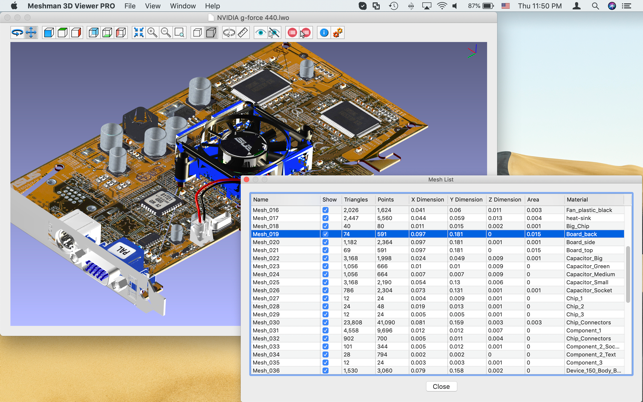Screen dimensions: 643x402
Task: Toggle Show checkbox for Mesh_022
Action: 325,258
